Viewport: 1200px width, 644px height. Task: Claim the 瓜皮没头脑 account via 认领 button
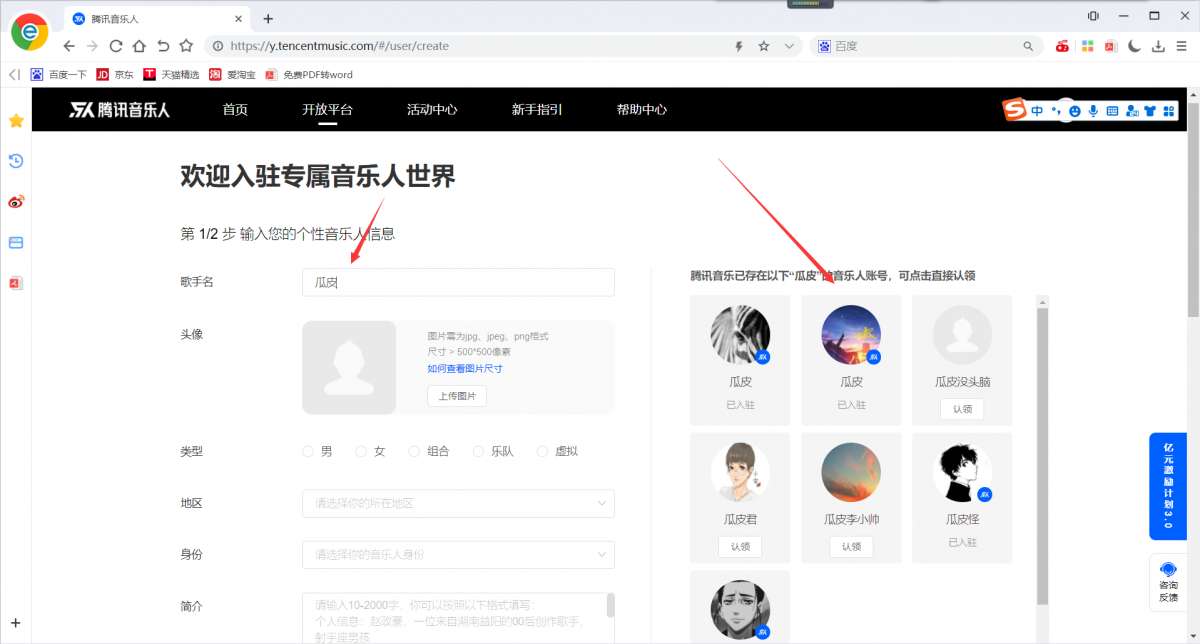(962, 408)
